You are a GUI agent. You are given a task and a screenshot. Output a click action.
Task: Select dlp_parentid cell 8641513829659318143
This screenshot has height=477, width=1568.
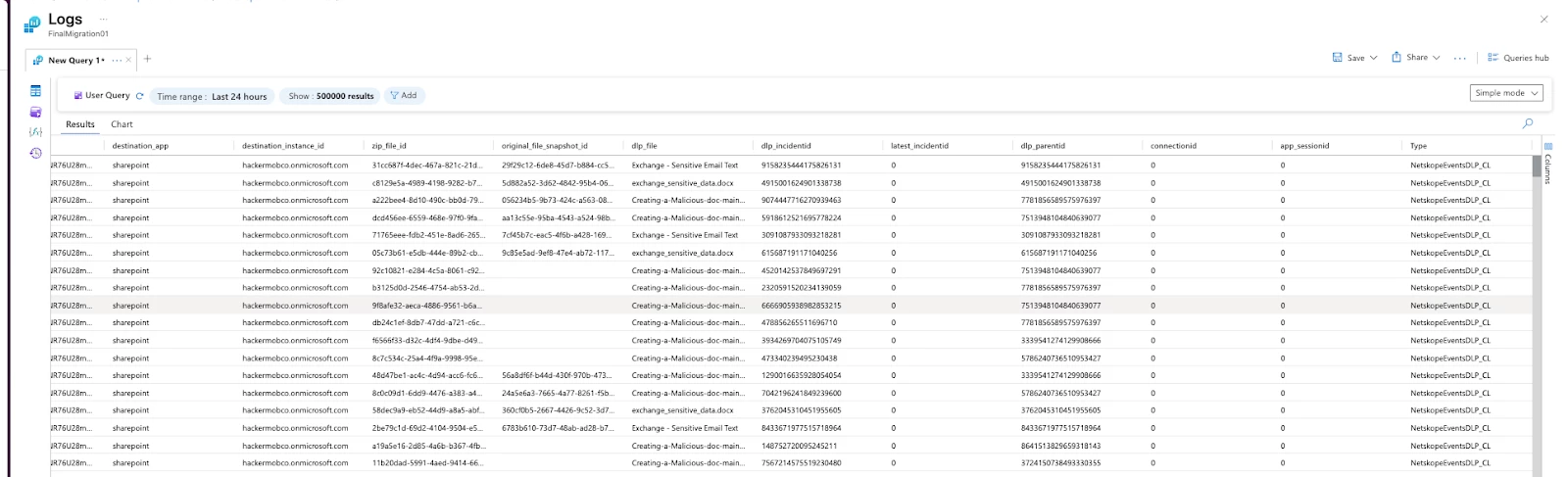point(1060,446)
